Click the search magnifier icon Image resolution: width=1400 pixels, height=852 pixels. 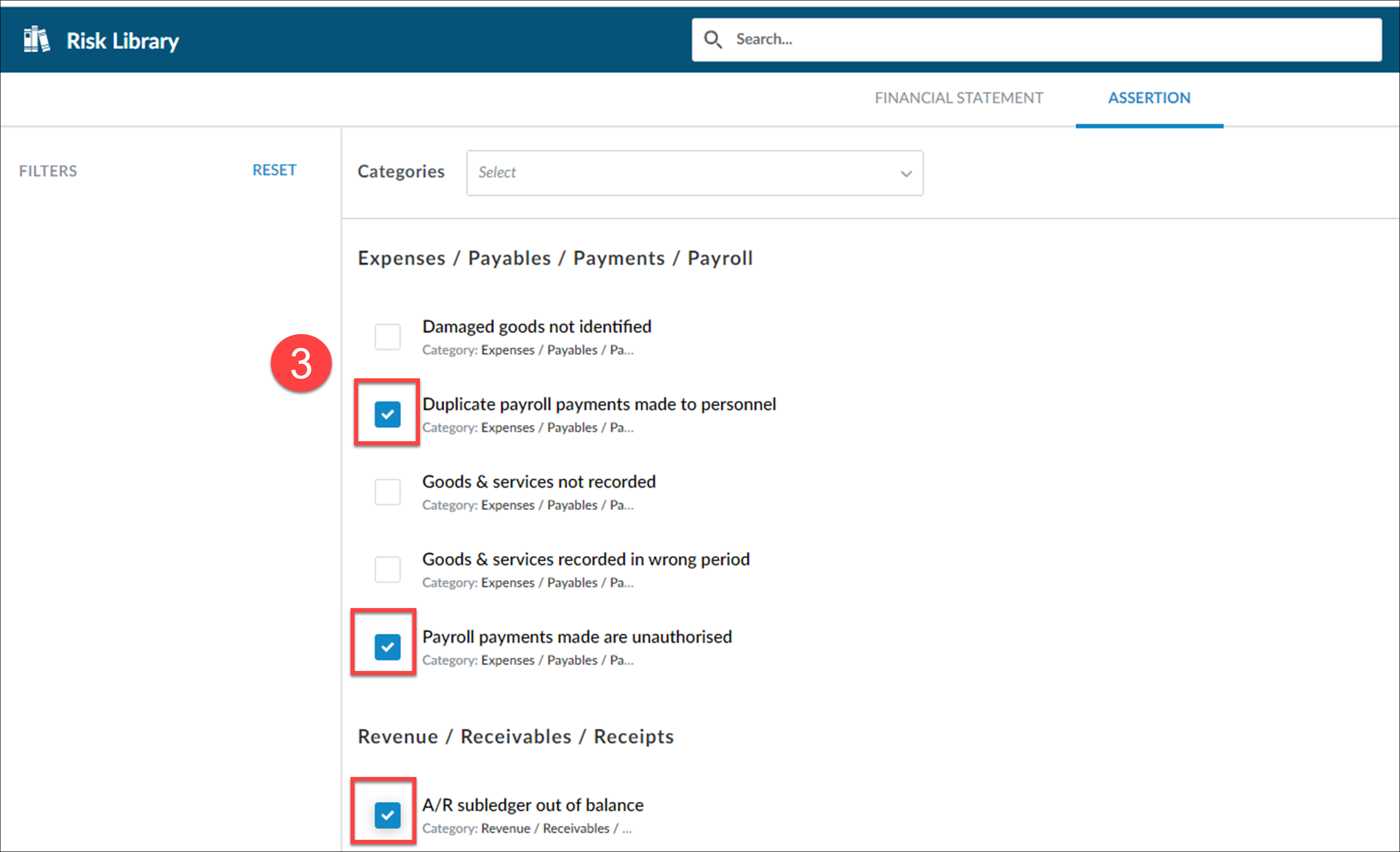pos(713,39)
